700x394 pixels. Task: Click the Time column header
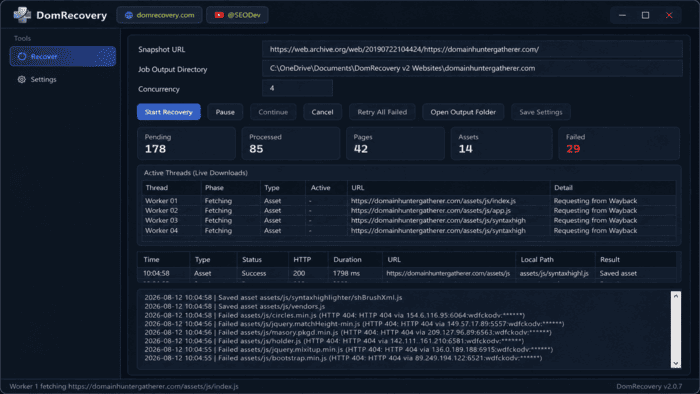click(164, 260)
